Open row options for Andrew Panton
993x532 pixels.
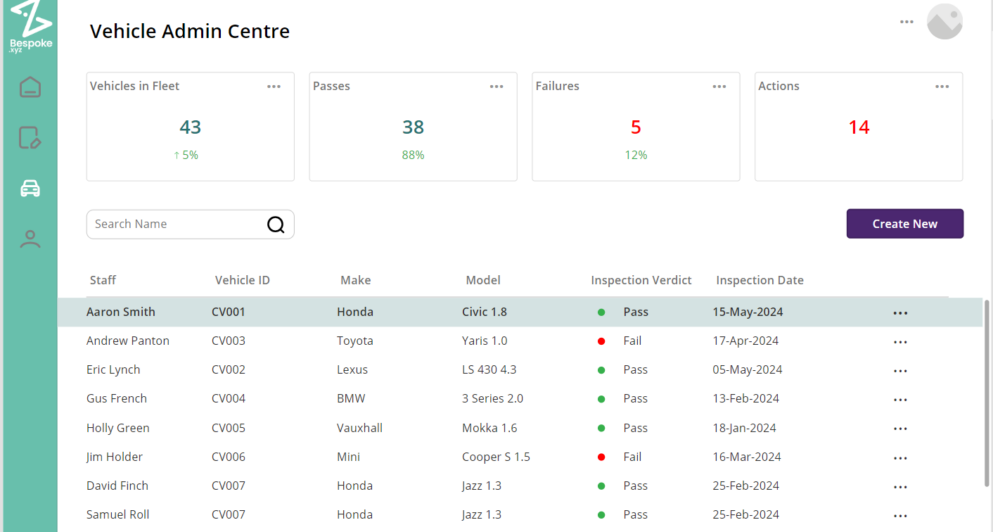click(901, 342)
